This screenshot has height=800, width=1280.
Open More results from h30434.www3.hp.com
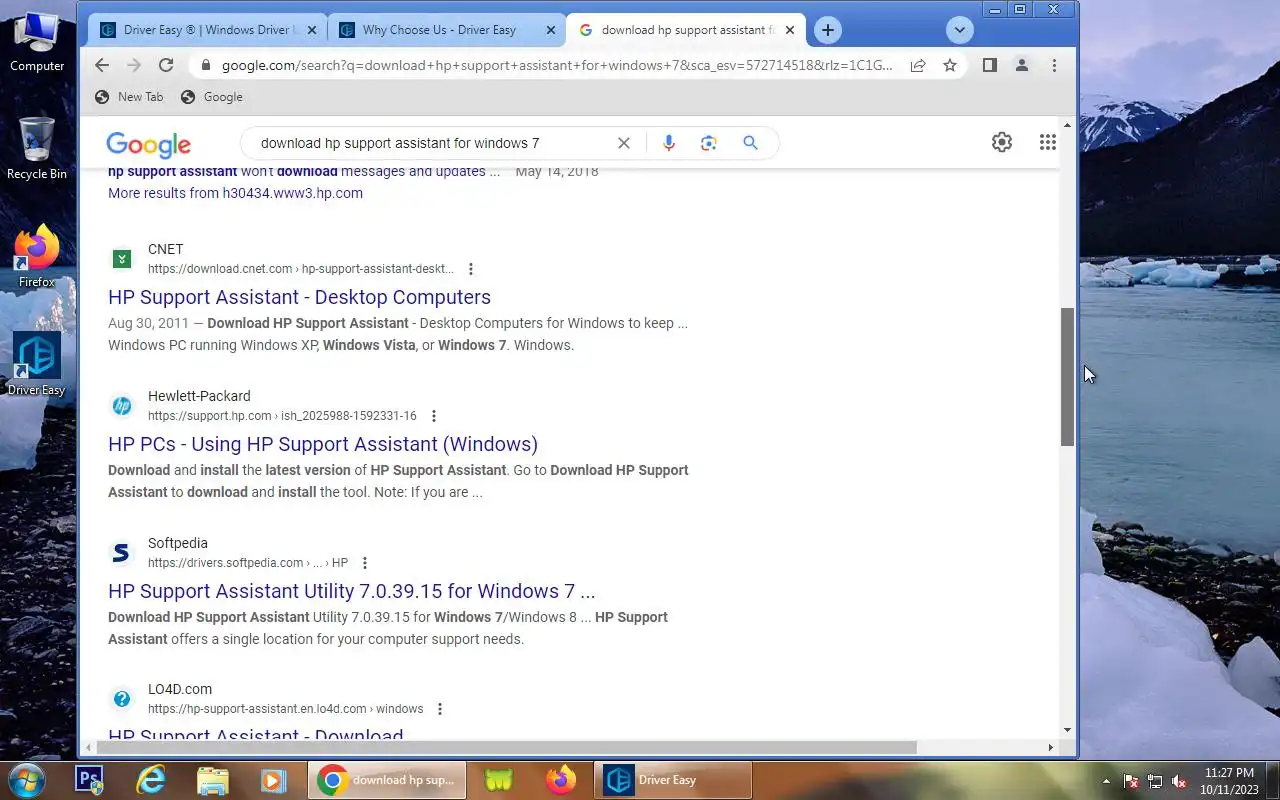pyautogui.click(x=235, y=193)
